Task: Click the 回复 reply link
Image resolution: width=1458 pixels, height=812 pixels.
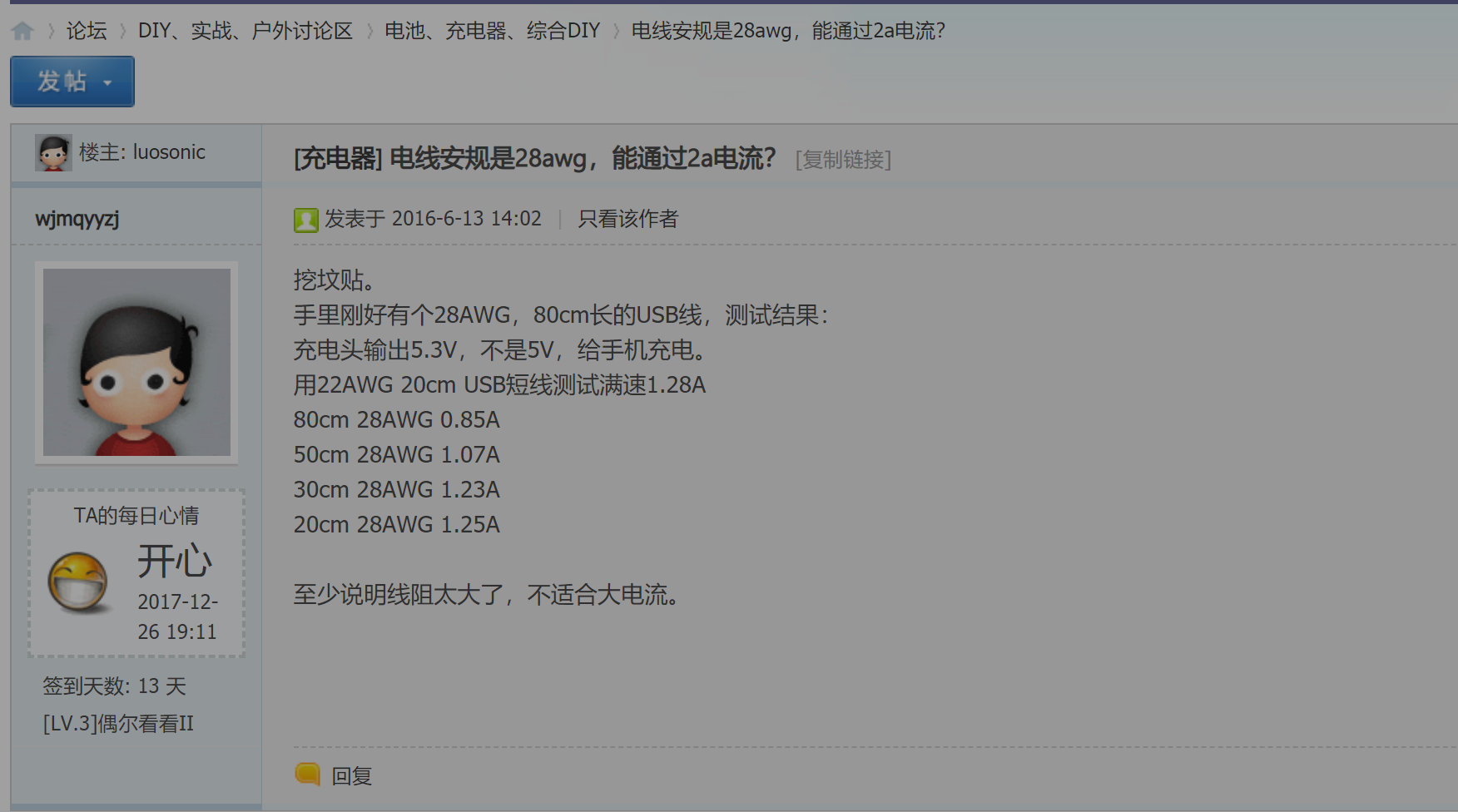Action: point(352,776)
